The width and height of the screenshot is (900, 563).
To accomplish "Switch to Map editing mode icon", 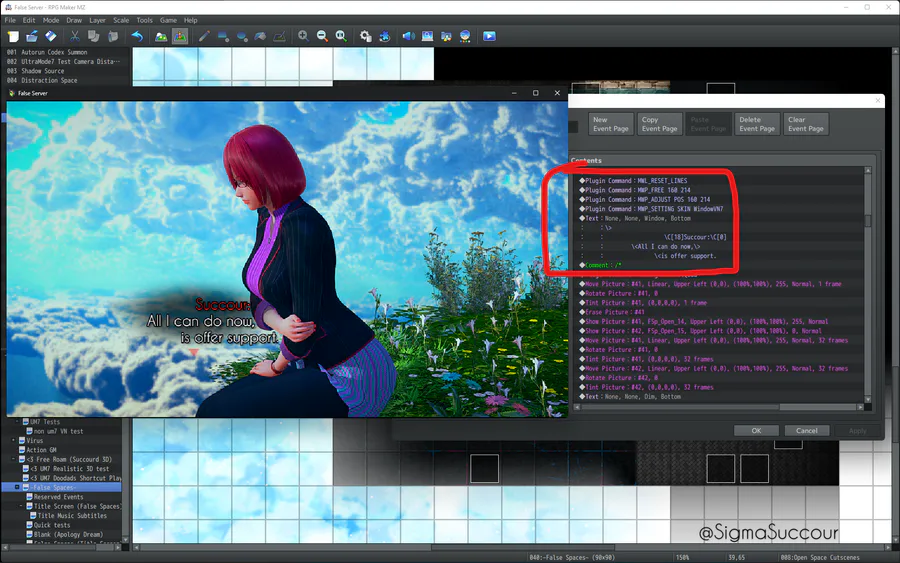I will (x=161, y=36).
